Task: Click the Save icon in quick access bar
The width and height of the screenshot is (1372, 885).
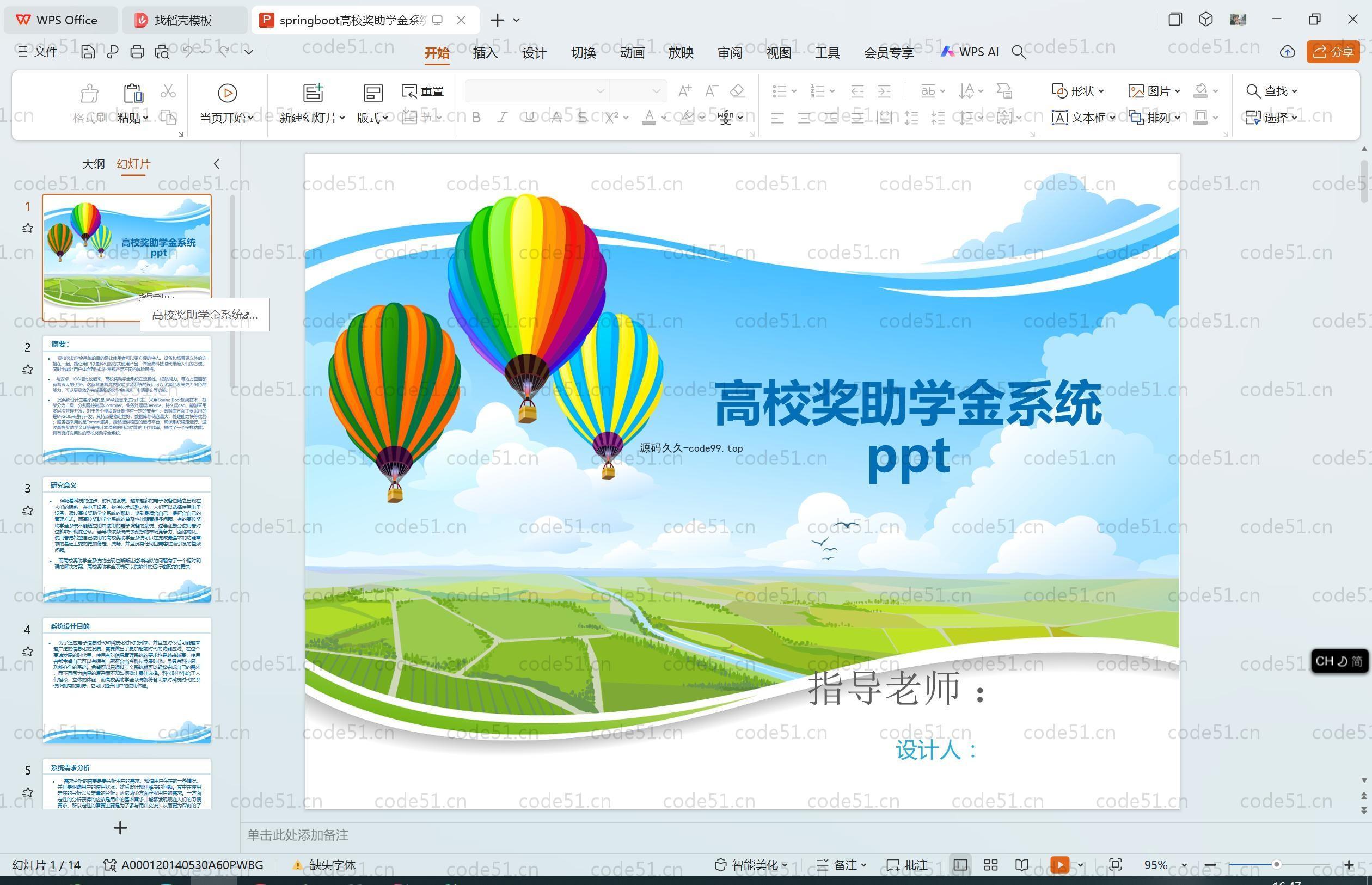Action: pos(87,52)
